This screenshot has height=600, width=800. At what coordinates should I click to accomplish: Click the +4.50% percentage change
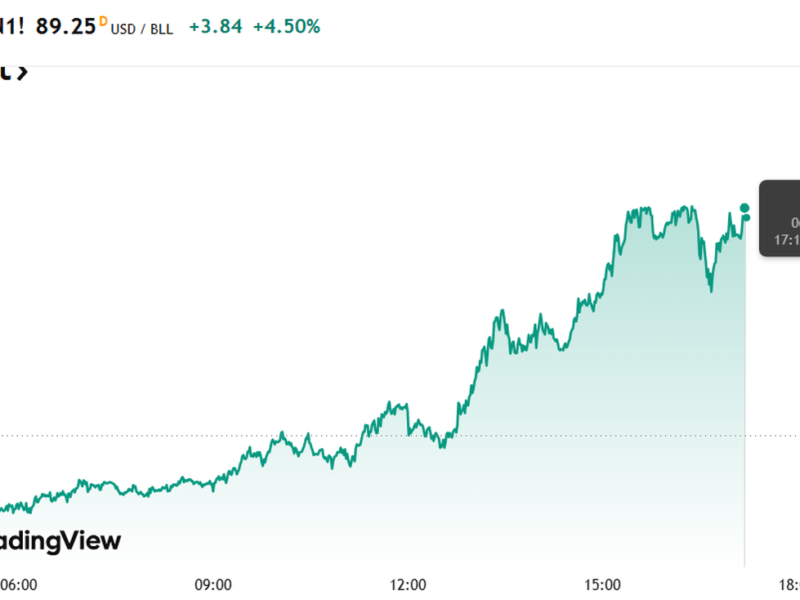pos(286,27)
